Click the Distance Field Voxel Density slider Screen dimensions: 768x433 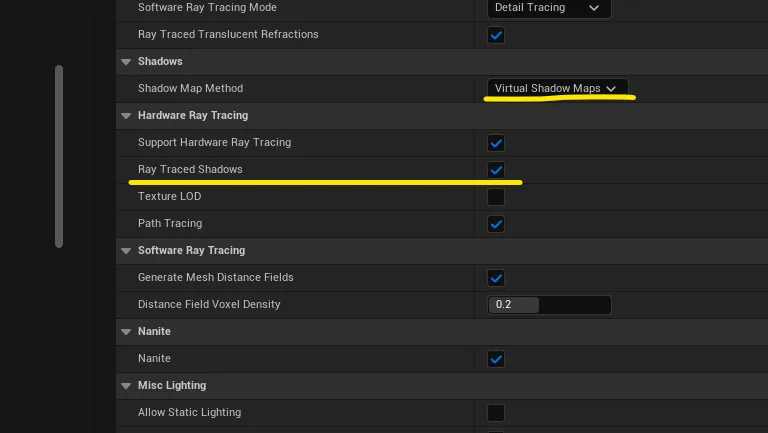(549, 305)
